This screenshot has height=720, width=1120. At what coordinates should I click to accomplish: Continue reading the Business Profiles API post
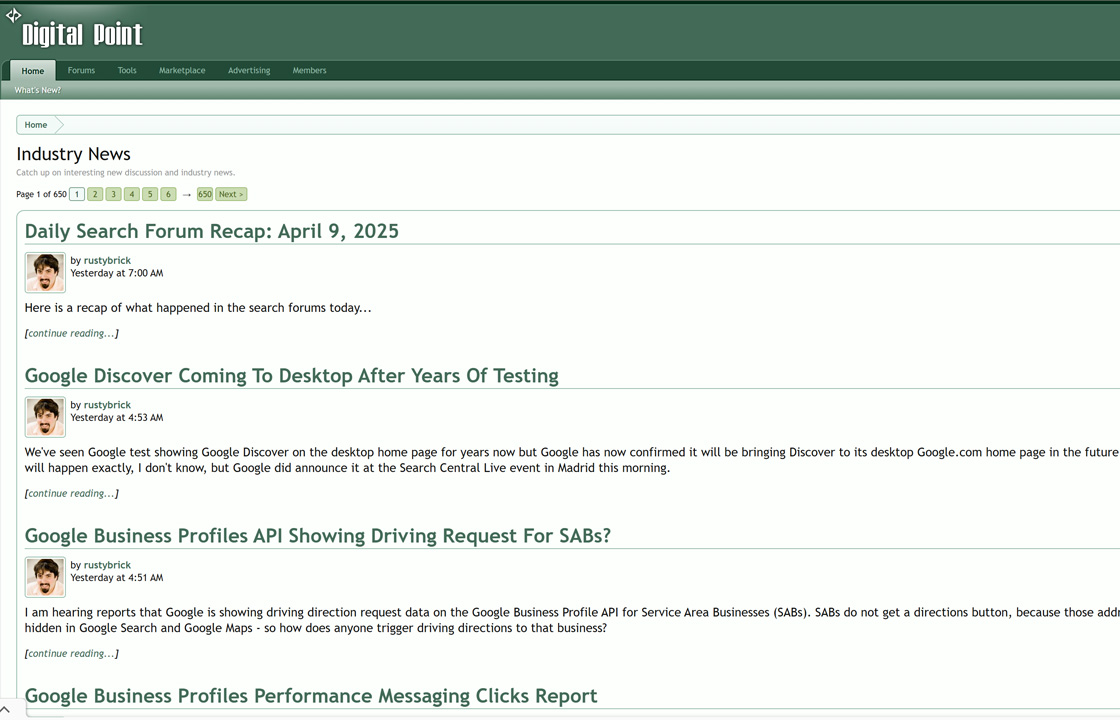71,654
